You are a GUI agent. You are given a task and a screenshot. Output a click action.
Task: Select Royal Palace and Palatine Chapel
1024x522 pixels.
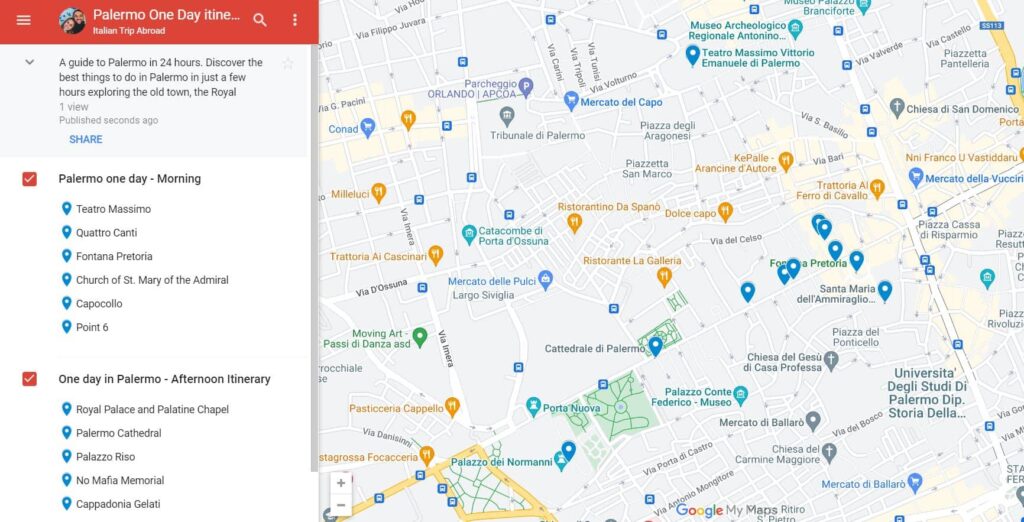click(x=152, y=410)
